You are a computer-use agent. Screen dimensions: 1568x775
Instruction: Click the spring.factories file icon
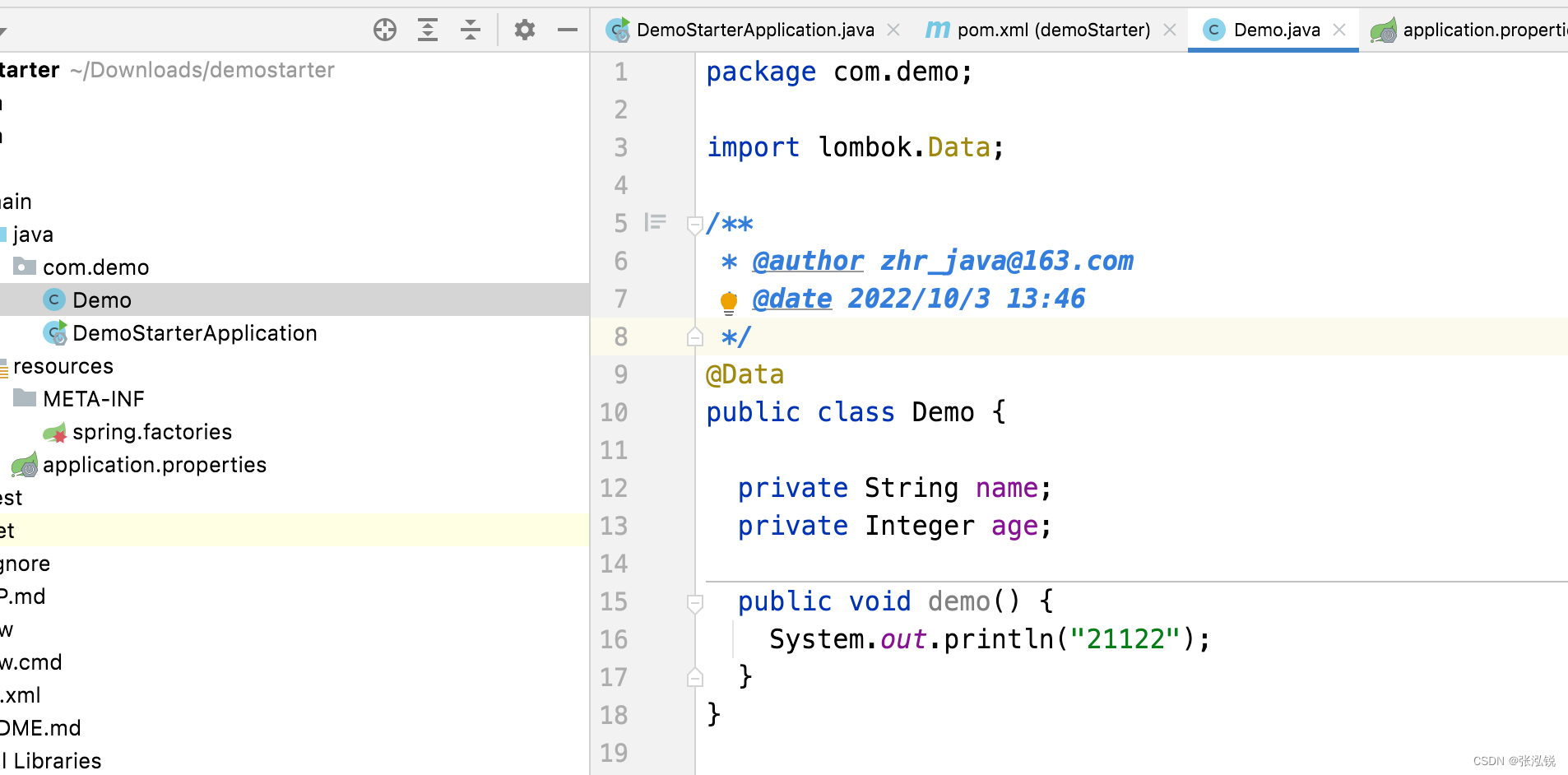[54, 432]
